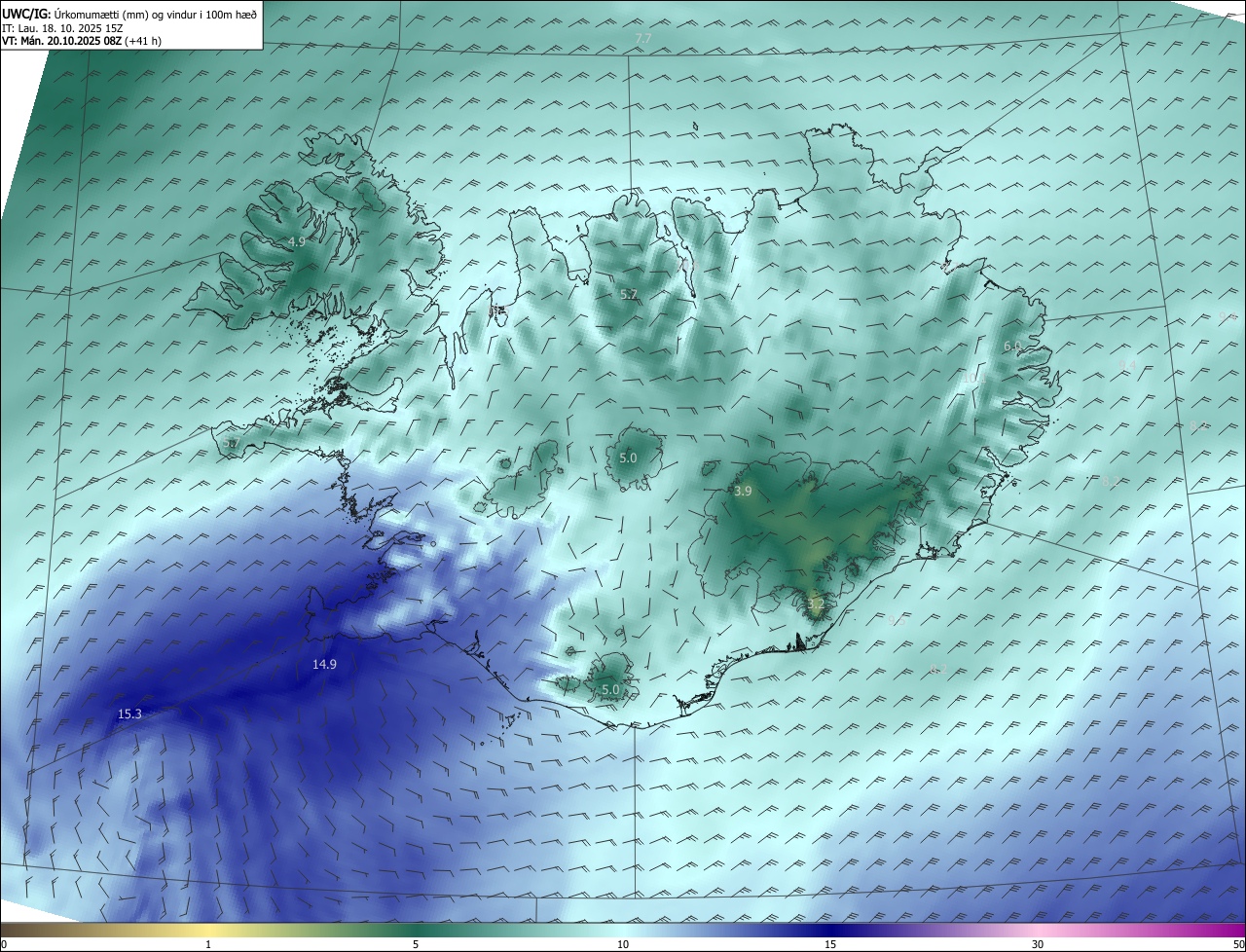Select the 7.7 value label
Screen dimensions: 1246x952
coord(642,38)
